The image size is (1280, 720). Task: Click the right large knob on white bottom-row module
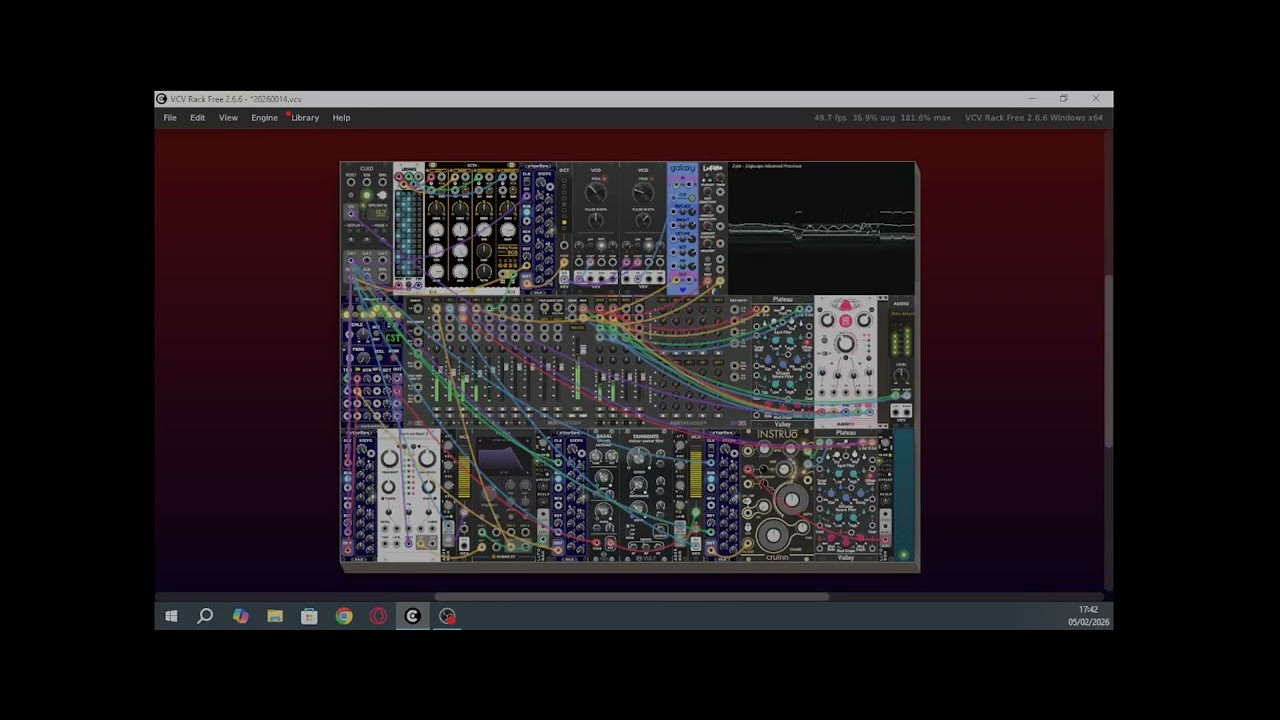[x=426, y=459]
